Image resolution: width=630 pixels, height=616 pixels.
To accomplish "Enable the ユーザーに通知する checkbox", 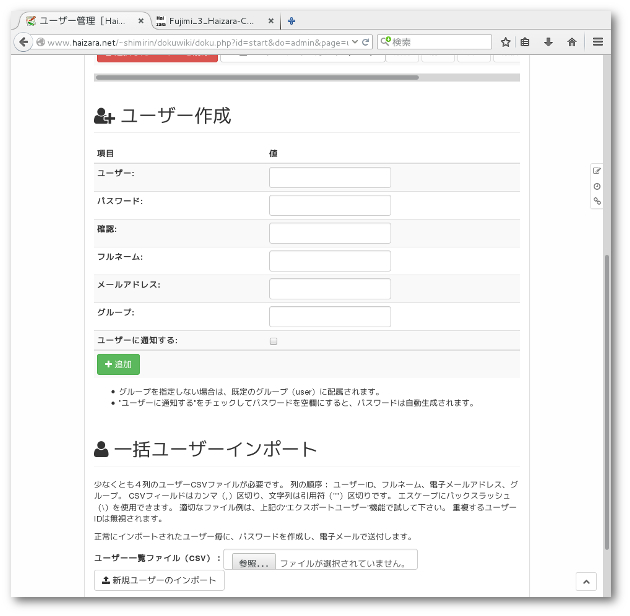I will tap(273, 341).
